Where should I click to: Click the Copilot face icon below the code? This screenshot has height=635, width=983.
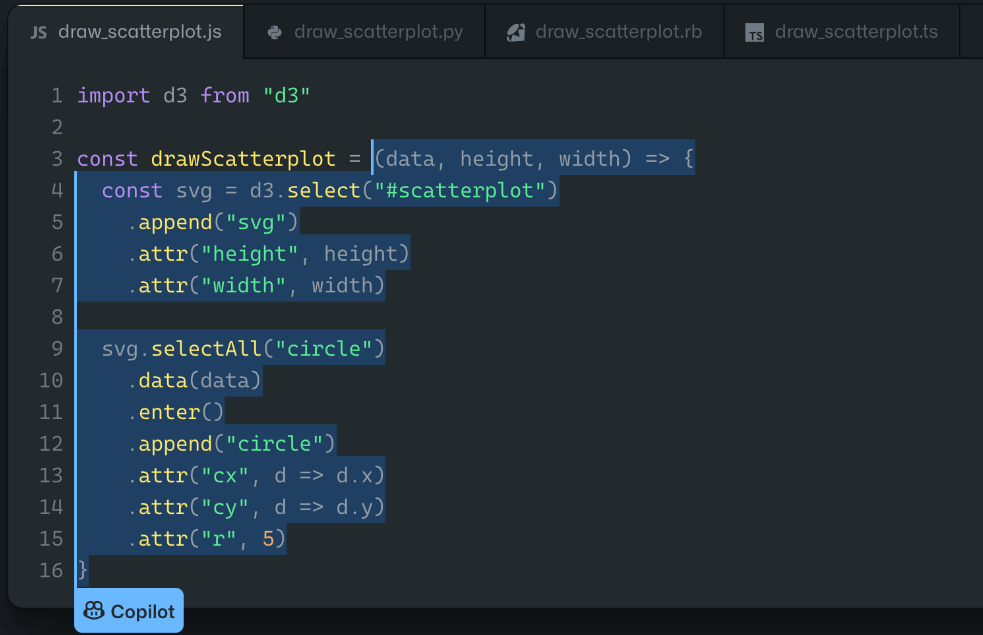point(94,611)
